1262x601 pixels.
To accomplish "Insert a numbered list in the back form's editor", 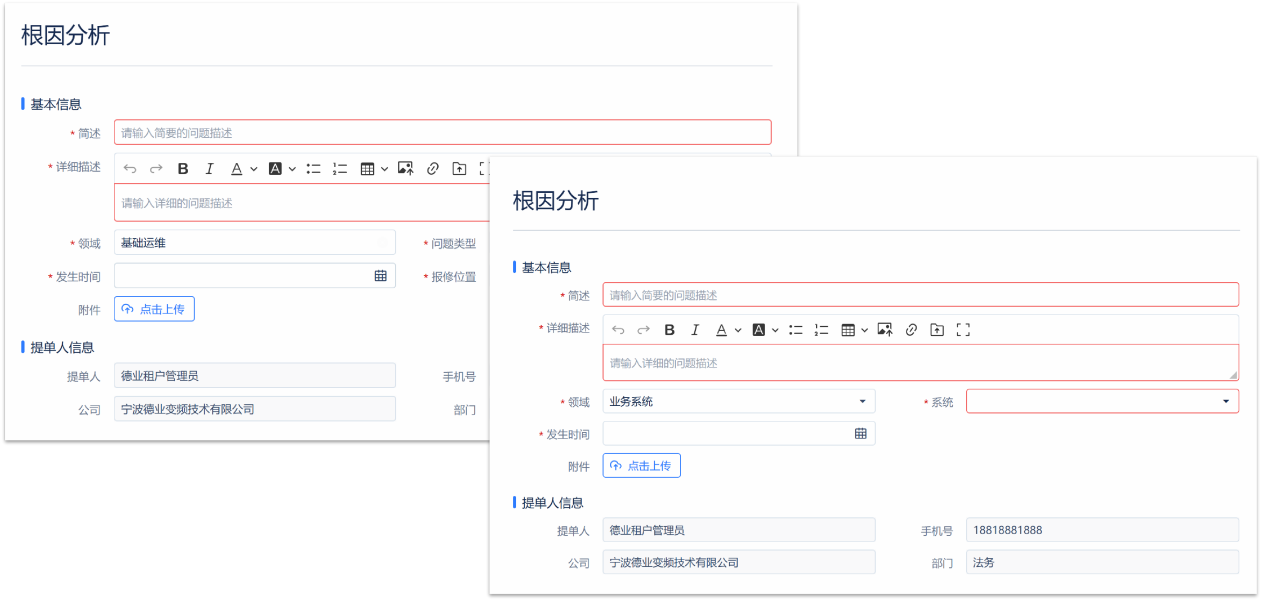I will [340, 169].
